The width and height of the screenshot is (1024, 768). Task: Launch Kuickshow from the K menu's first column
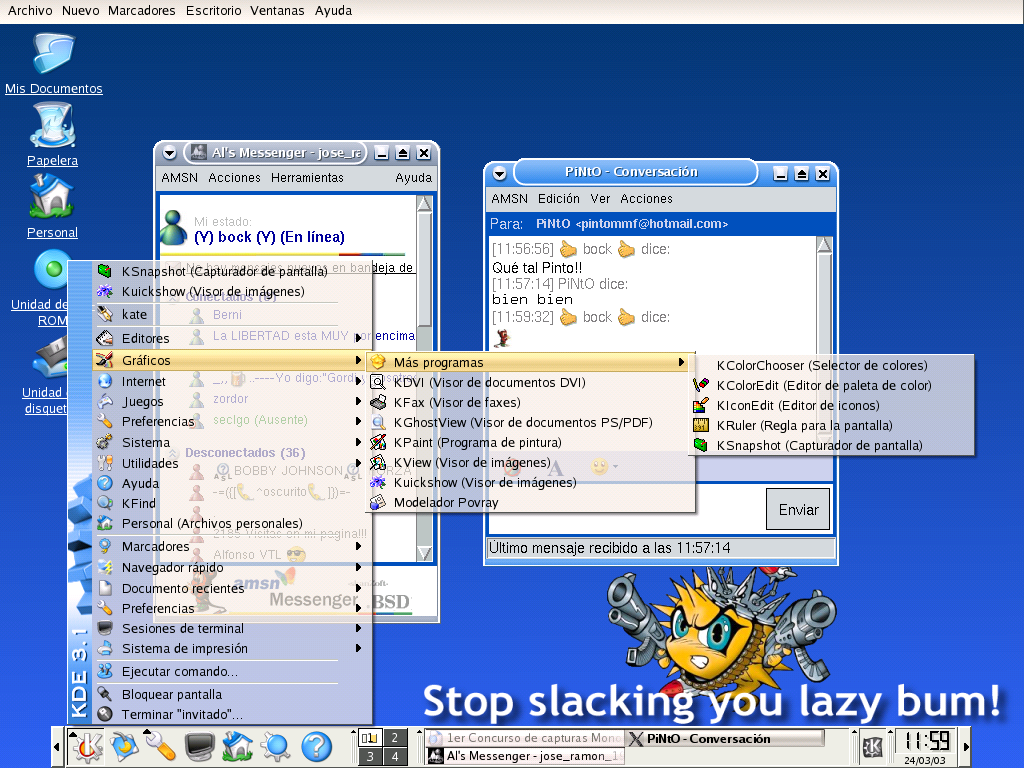click(233, 291)
